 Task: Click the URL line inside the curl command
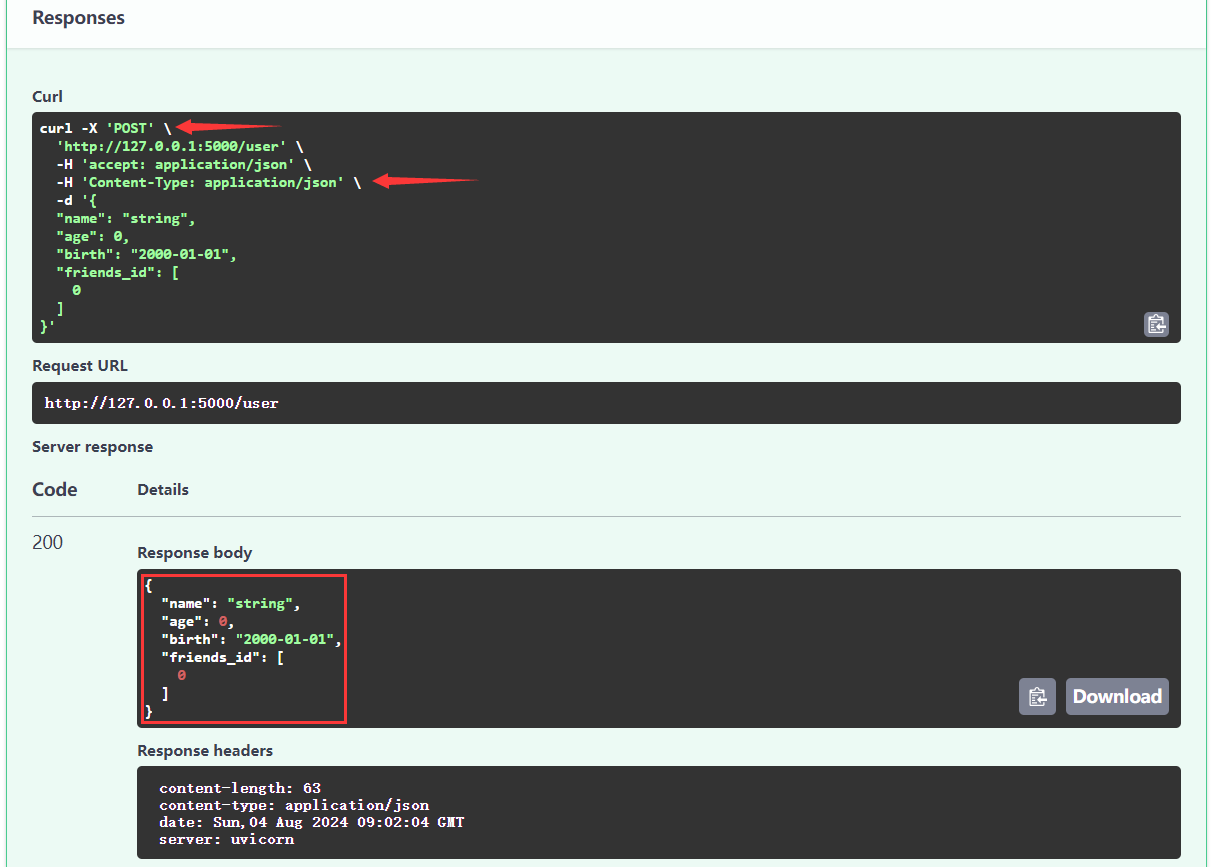pos(171,145)
